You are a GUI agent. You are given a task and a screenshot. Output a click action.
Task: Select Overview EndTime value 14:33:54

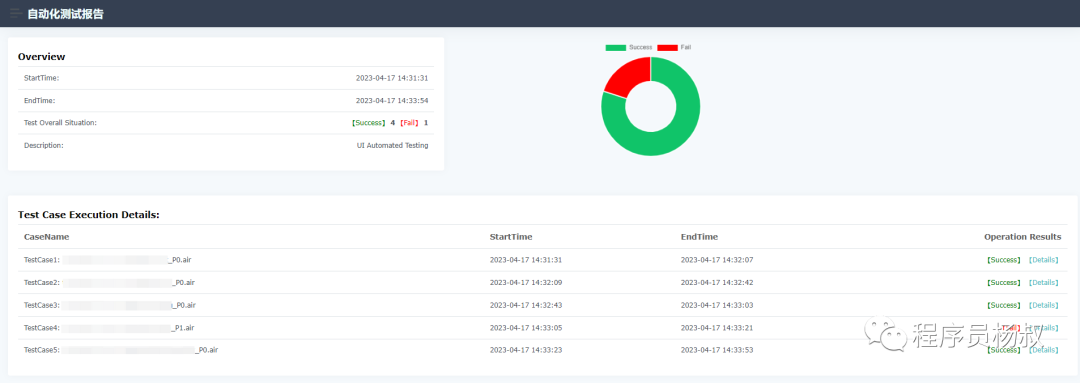point(392,101)
